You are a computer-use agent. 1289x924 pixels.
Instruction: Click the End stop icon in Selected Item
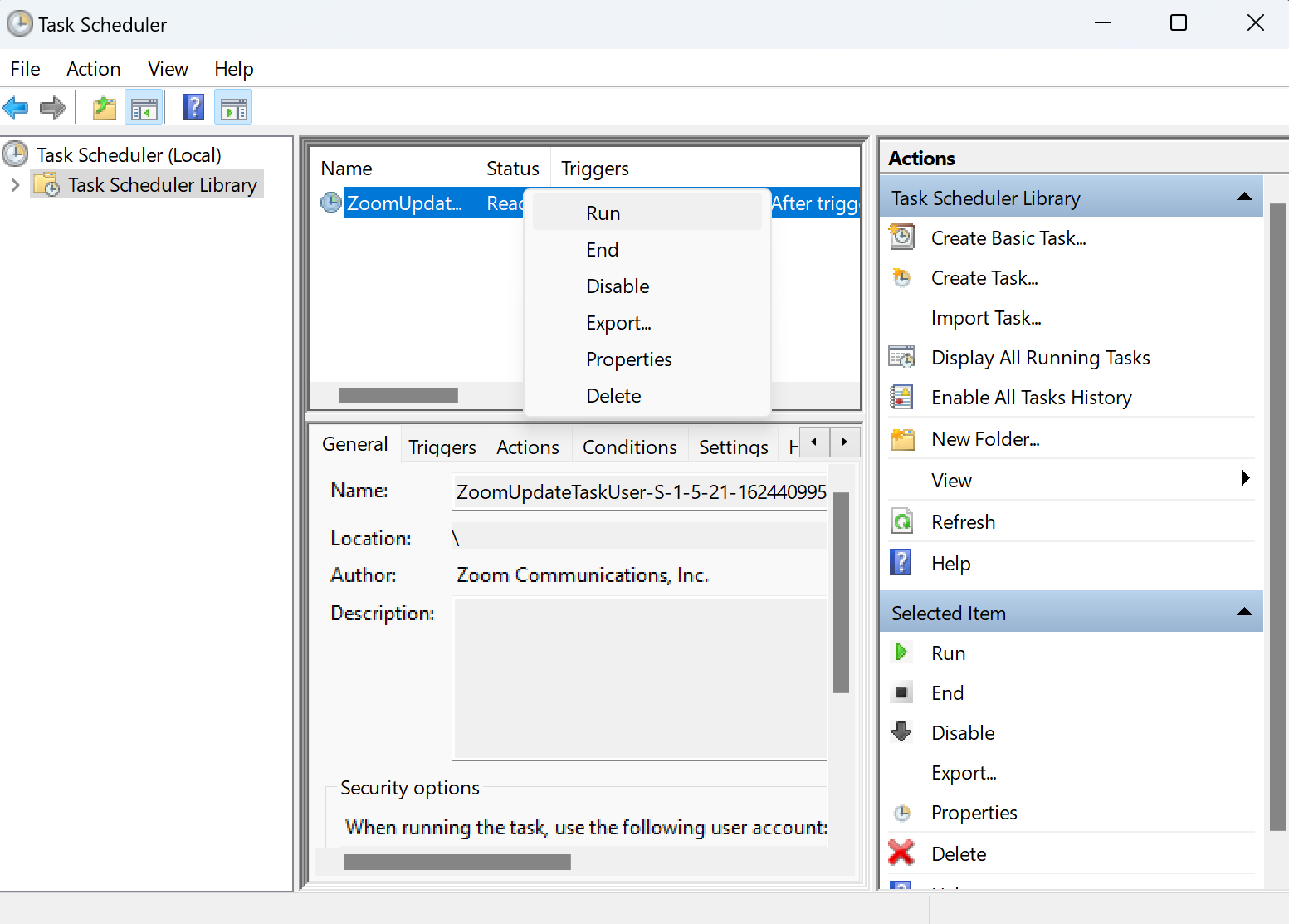pyautogui.click(x=902, y=692)
